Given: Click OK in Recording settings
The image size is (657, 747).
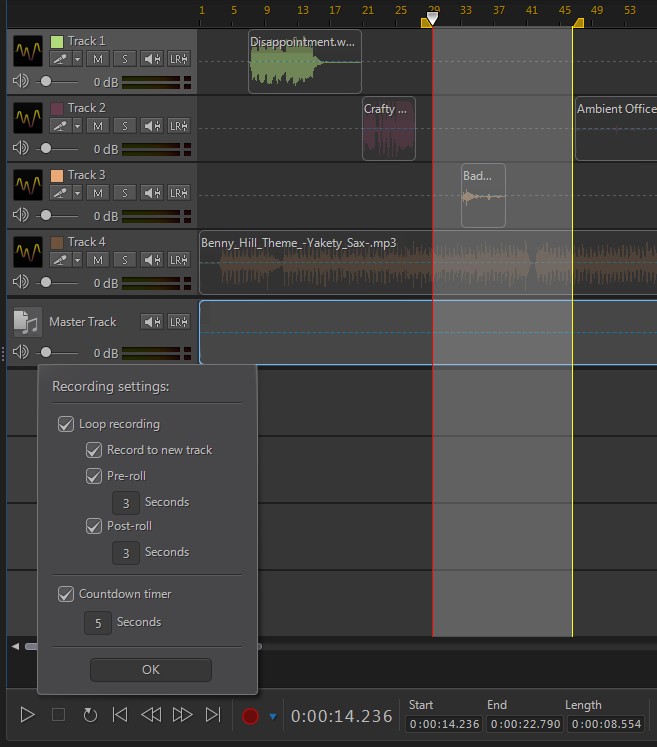Looking at the screenshot, I should click(x=151, y=670).
